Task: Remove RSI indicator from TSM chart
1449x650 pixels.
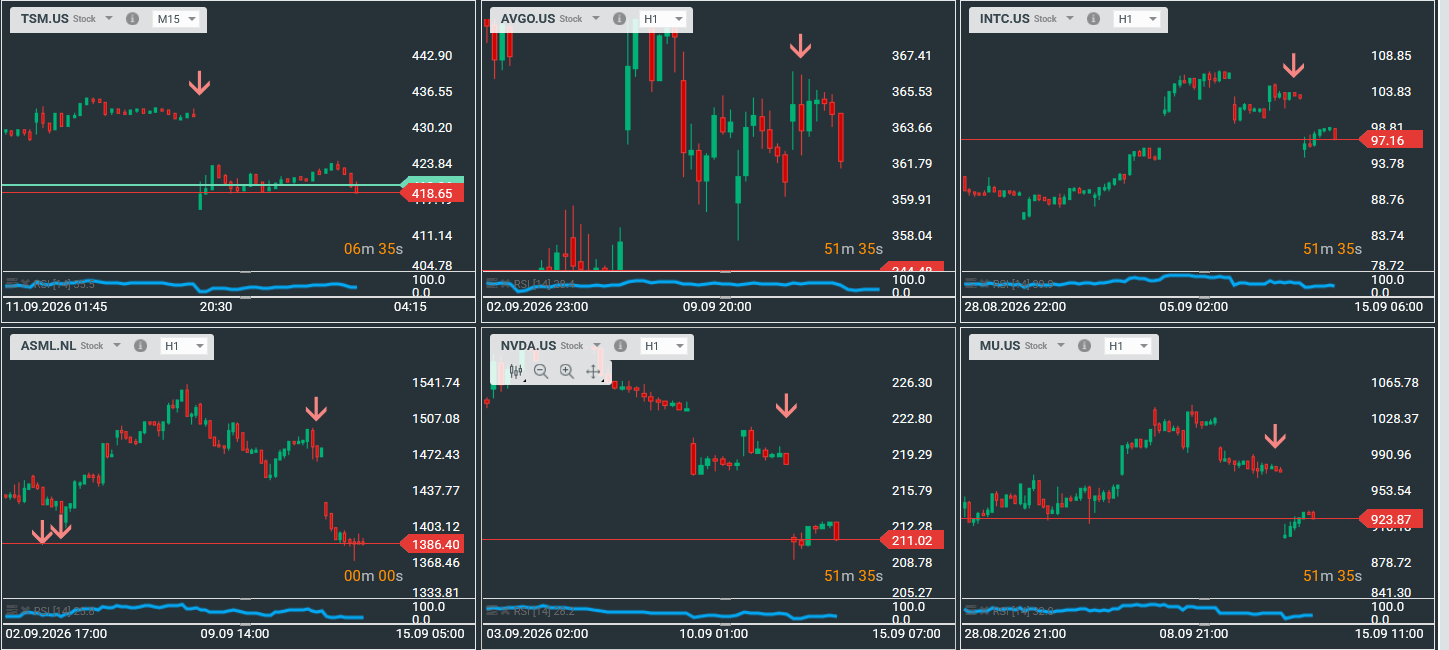Action: (27, 284)
